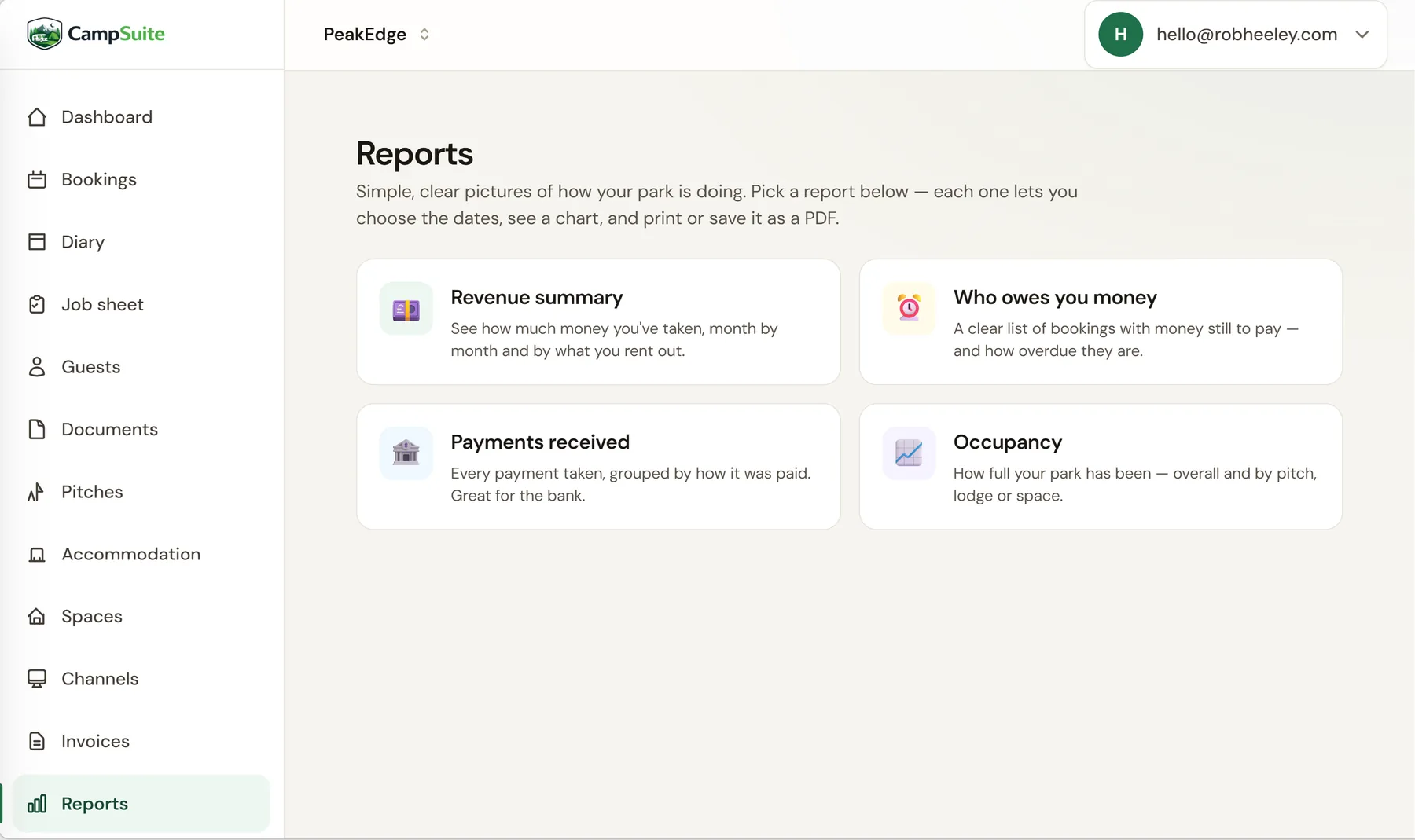Click the Revenue summary description text
Viewport: 1415px width, 840px height.
[x=614, y=339]
